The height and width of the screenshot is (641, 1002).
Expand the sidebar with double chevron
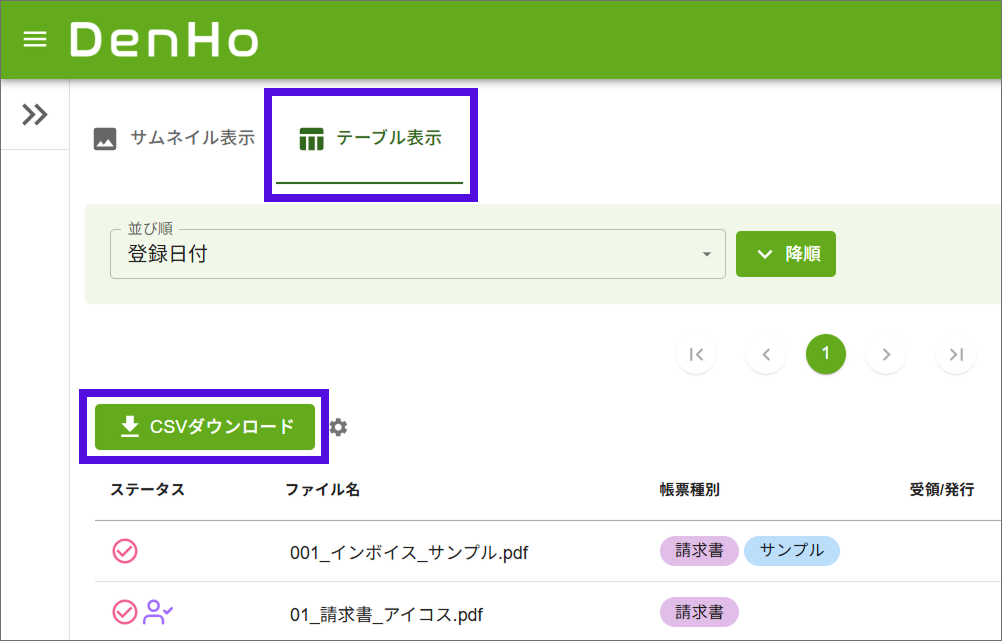[x=35, y=115]
